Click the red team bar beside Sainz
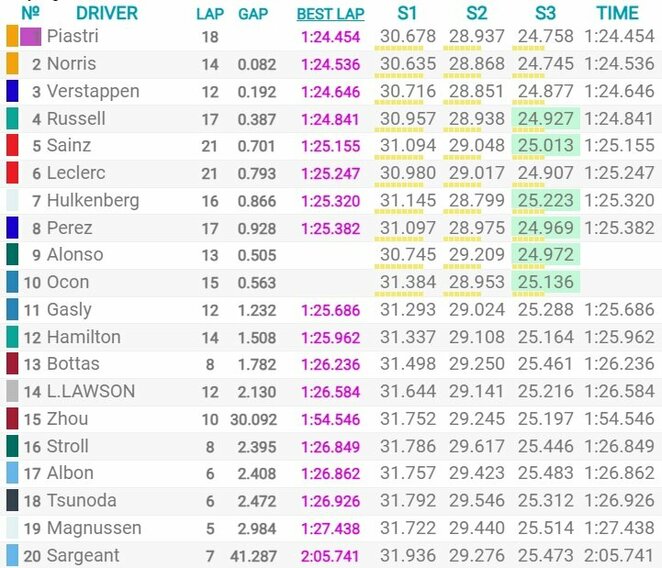662x568 pixels. [x=12, y=146]
